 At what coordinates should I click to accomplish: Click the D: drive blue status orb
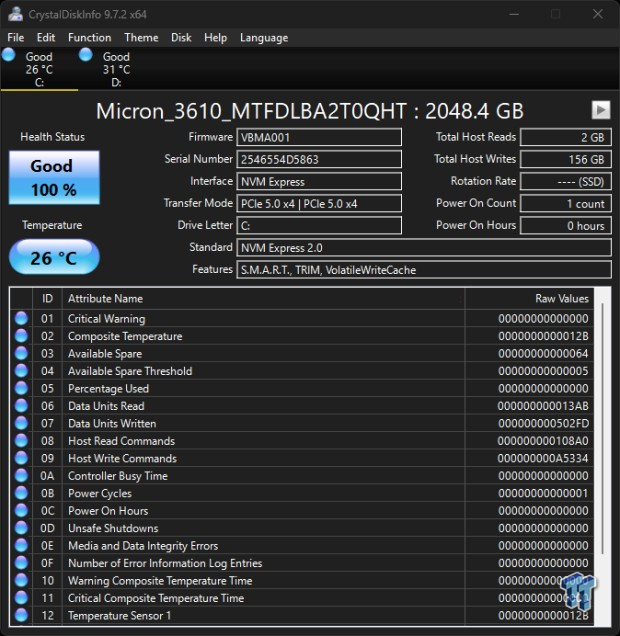(x=86, y=55)
